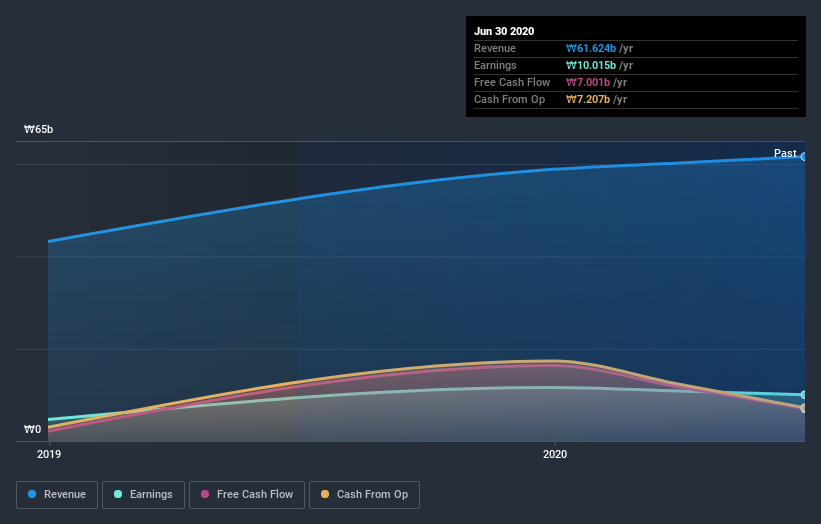Toggle the Cash From Op legend button
Screen dimensions: 821x524
tap(364, 495)
